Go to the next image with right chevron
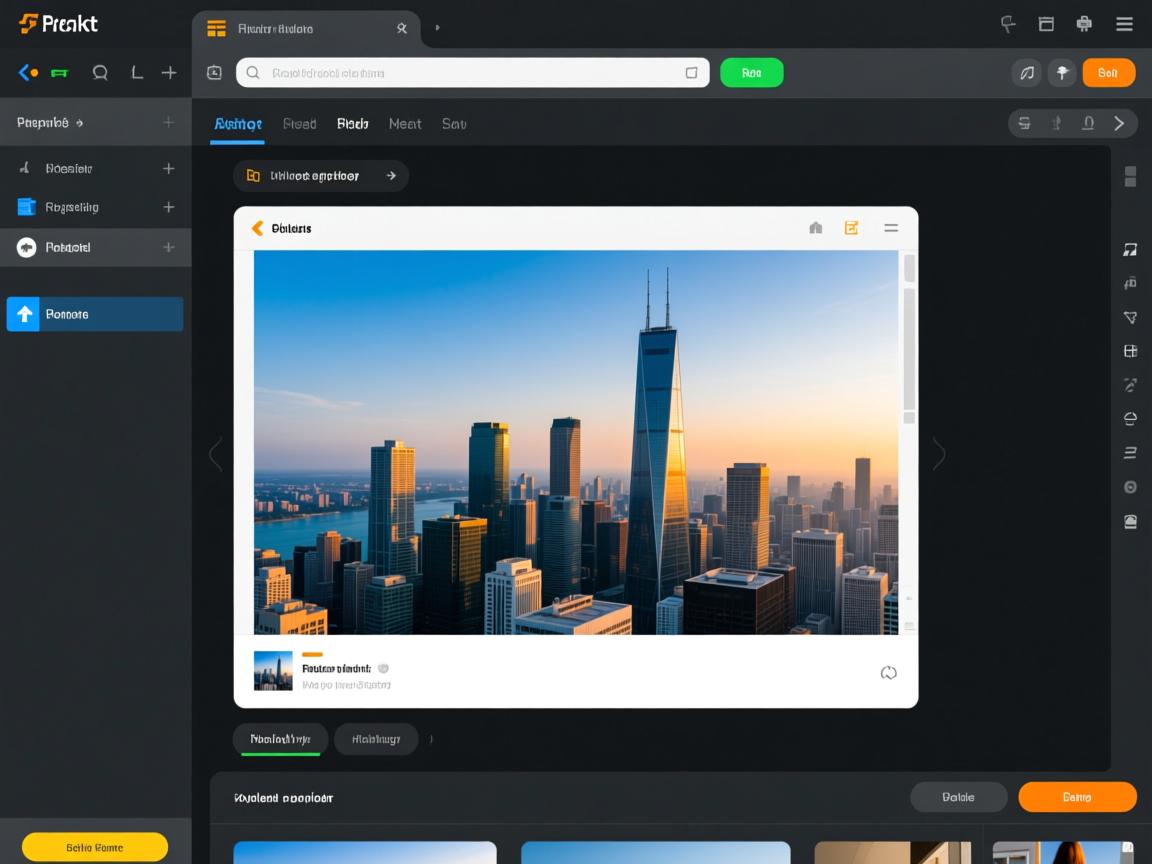 pos(938,455)
